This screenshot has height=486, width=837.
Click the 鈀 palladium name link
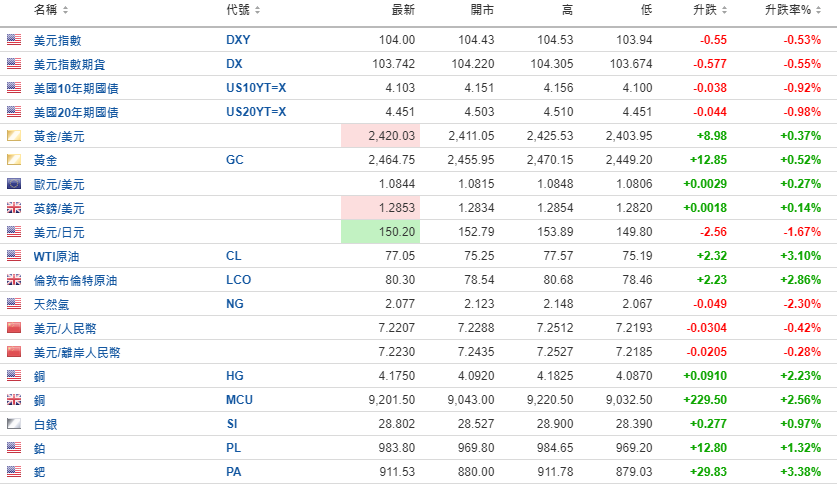40,472
